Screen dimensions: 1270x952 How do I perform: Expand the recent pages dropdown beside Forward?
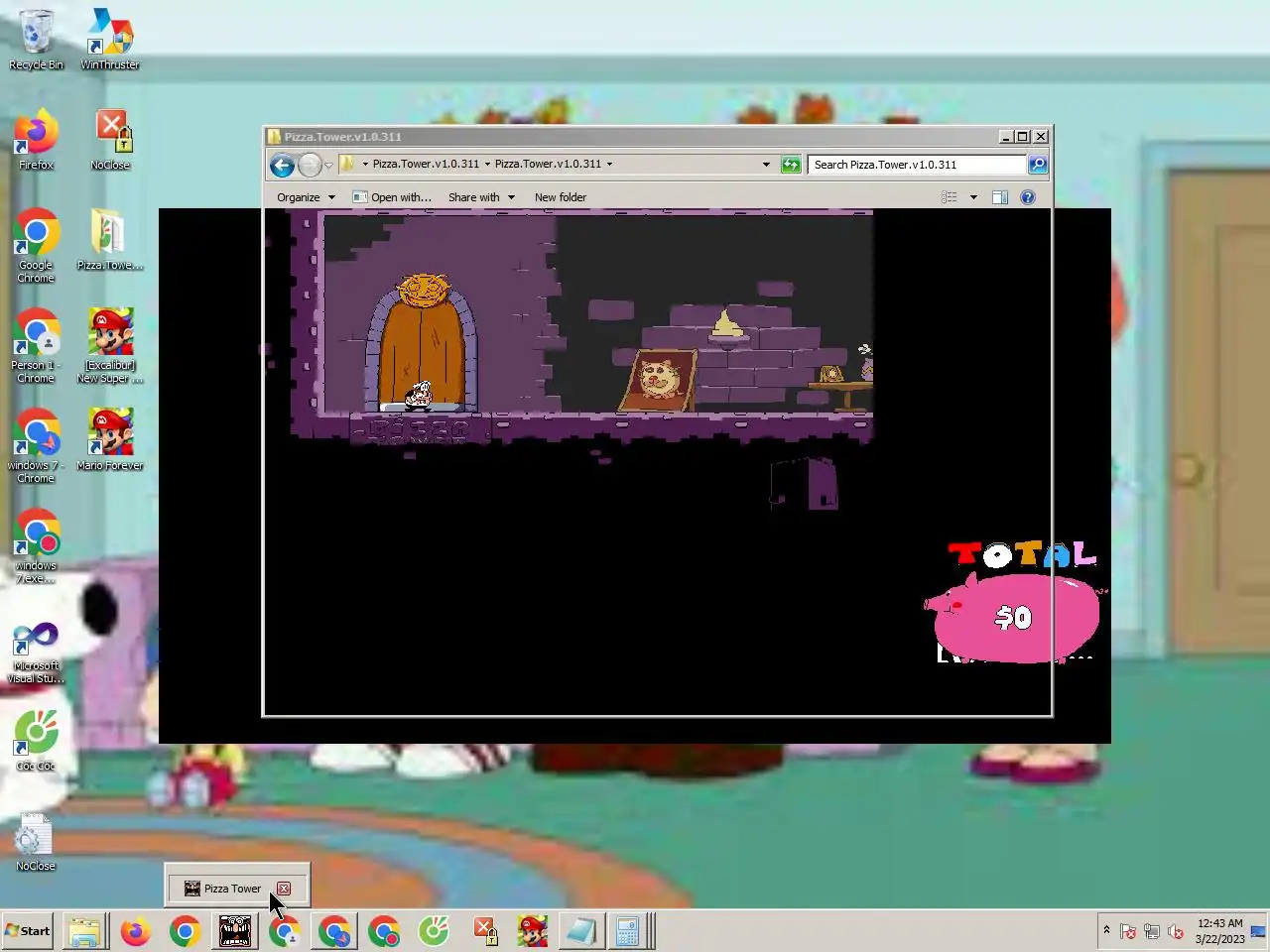328,166
